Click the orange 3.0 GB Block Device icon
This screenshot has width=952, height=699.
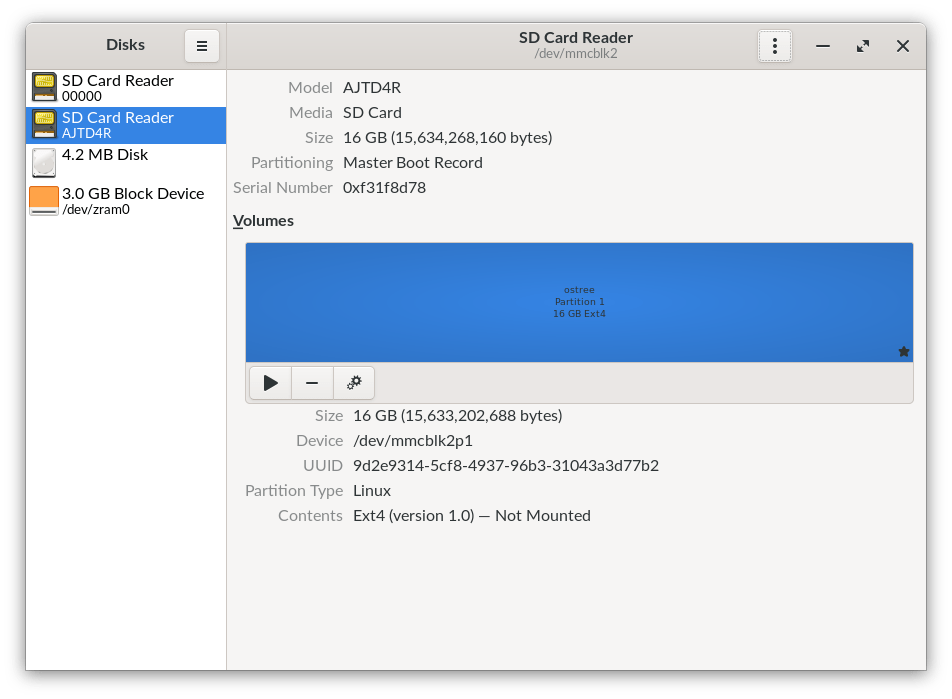44,200
